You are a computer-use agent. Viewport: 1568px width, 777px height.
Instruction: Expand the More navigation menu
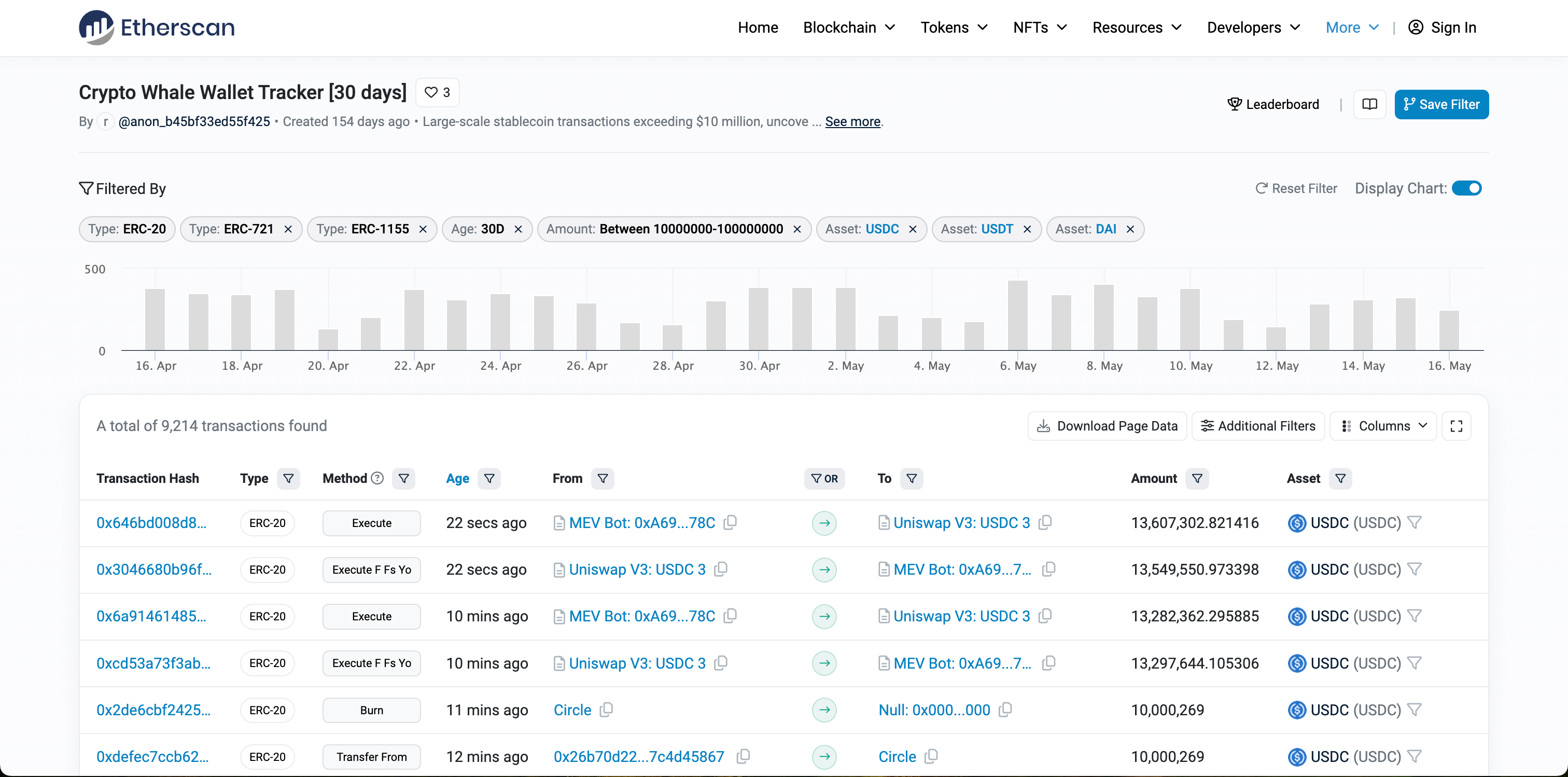(x=1349, y=27)
